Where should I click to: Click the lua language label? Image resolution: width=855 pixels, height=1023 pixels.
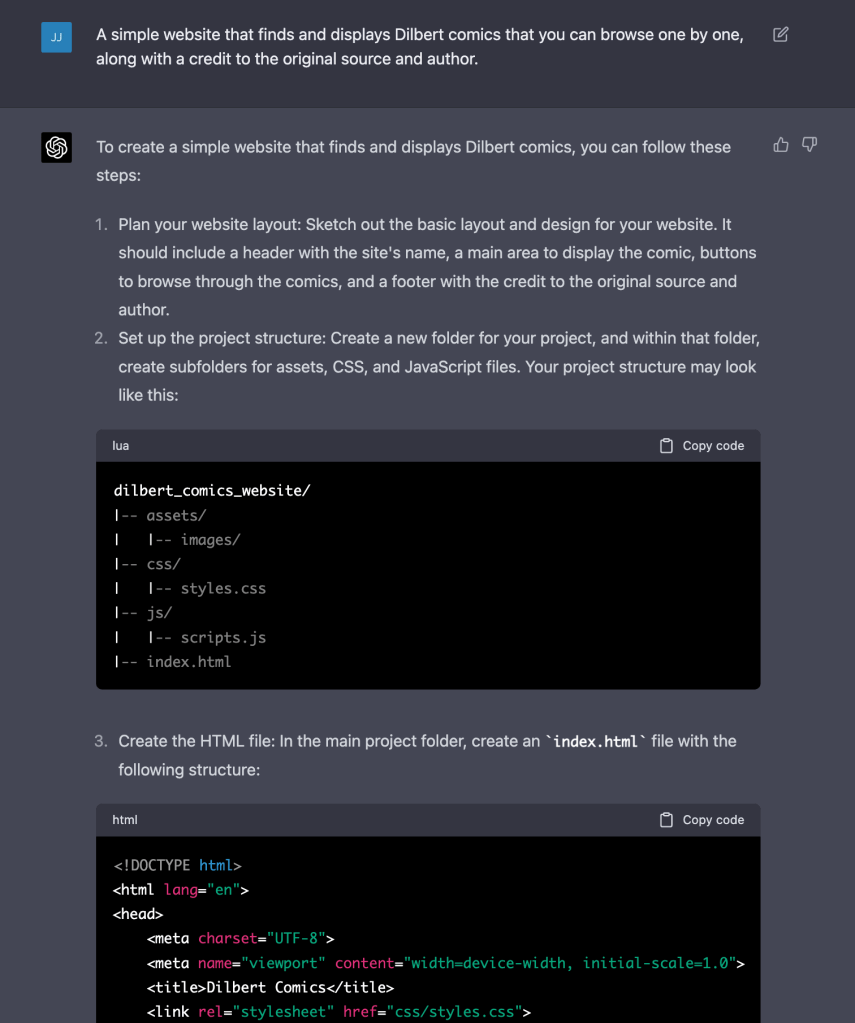[x=121, y=446]
